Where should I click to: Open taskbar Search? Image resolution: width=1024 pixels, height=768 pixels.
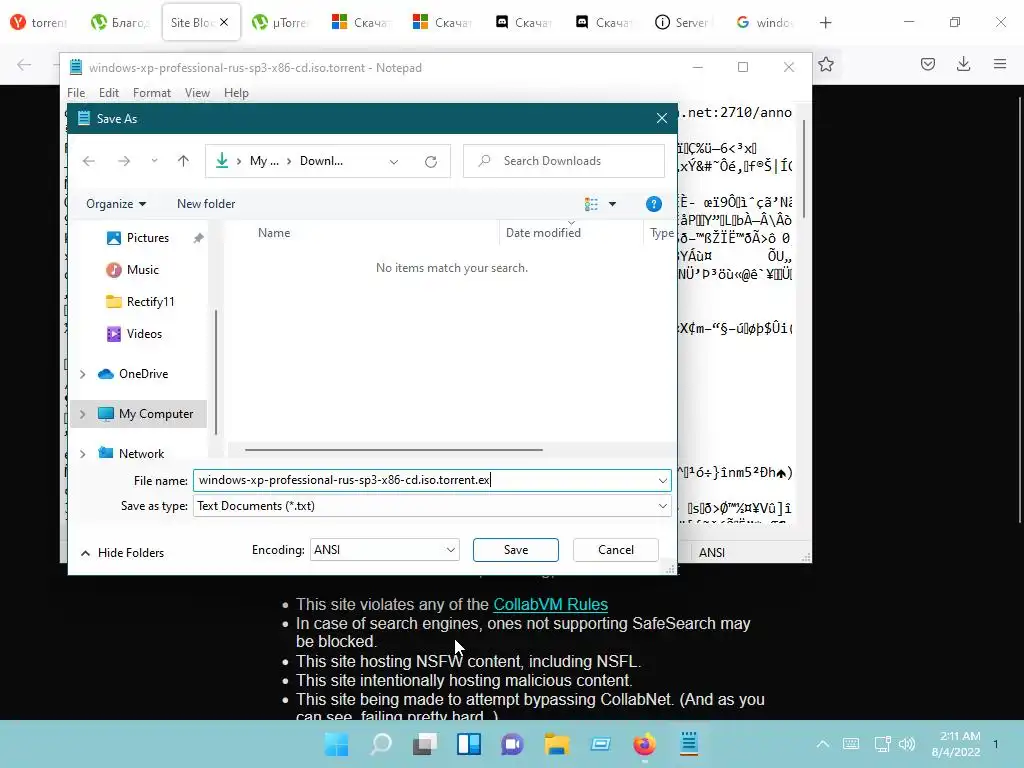click(x=381, y=744)
